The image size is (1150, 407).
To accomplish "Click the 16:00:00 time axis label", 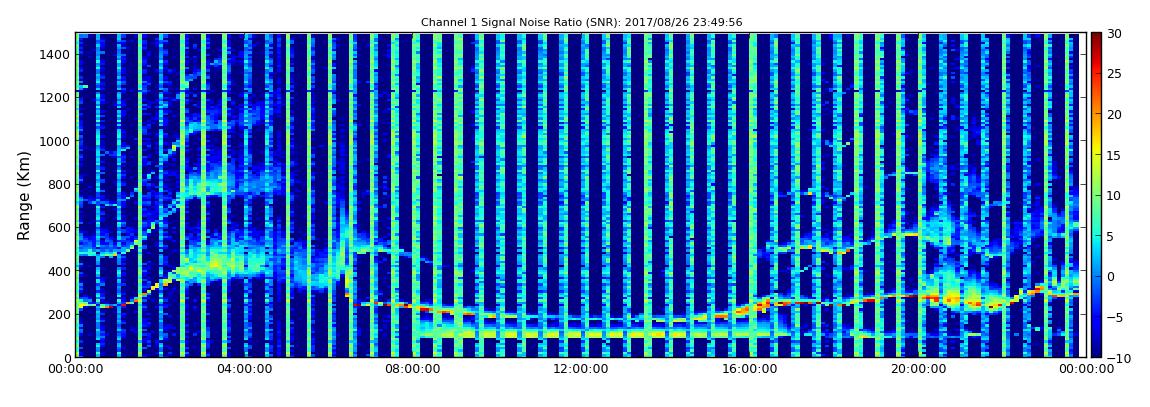I will point(750,370).
